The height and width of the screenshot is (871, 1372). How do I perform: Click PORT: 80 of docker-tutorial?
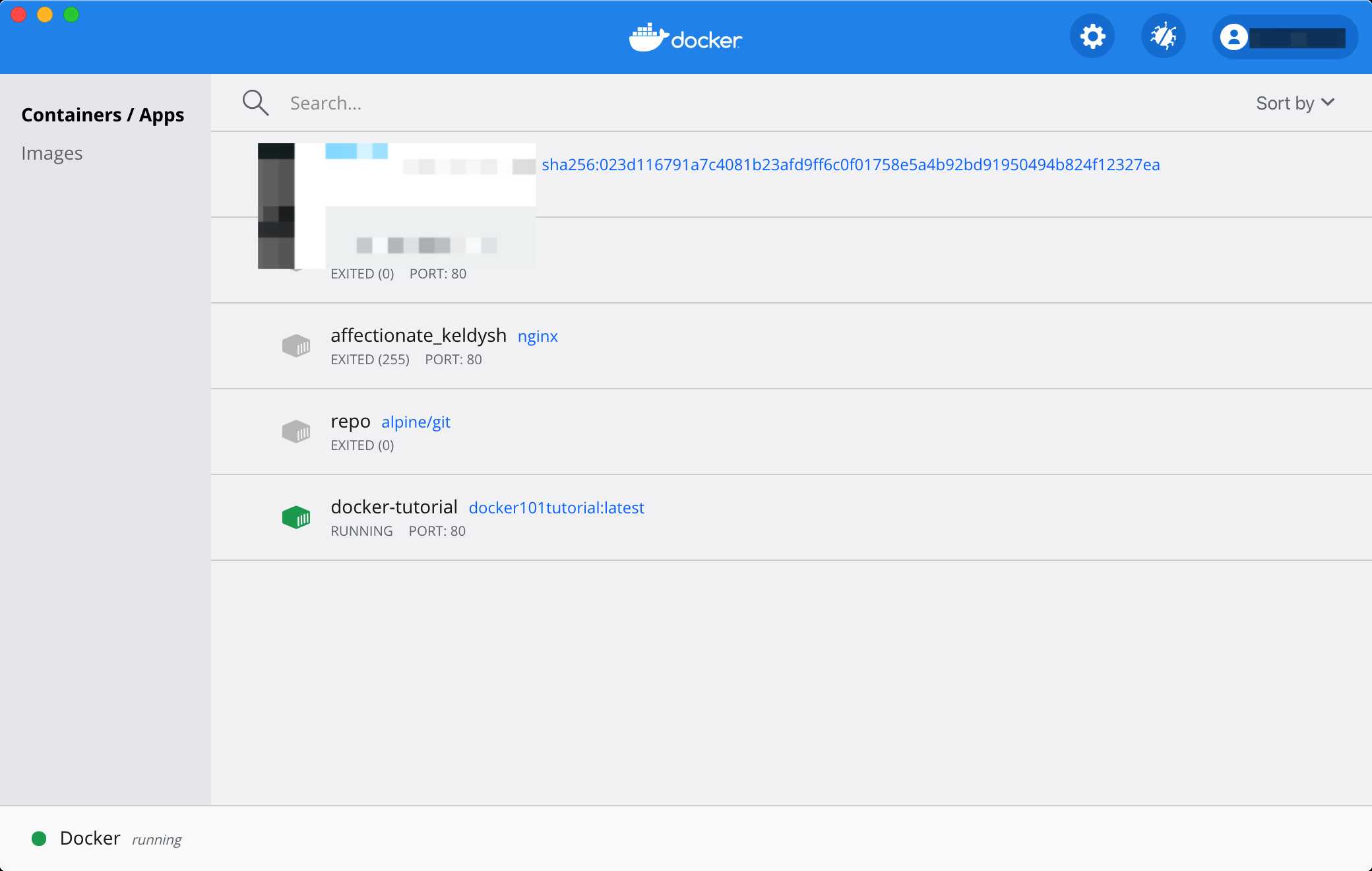tap(437, 531)
